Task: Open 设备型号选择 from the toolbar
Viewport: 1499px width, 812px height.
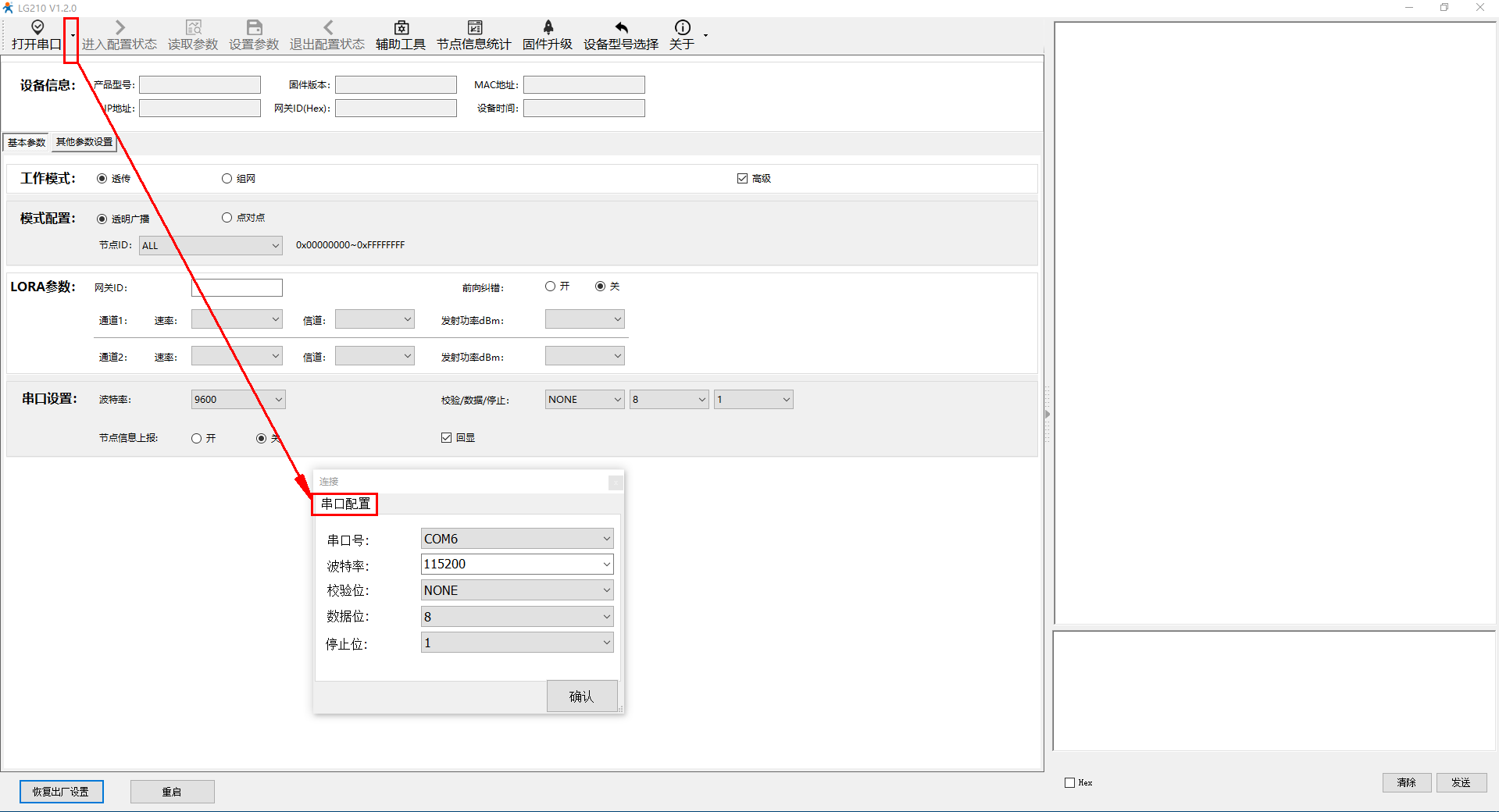Action: coord(621,28)
